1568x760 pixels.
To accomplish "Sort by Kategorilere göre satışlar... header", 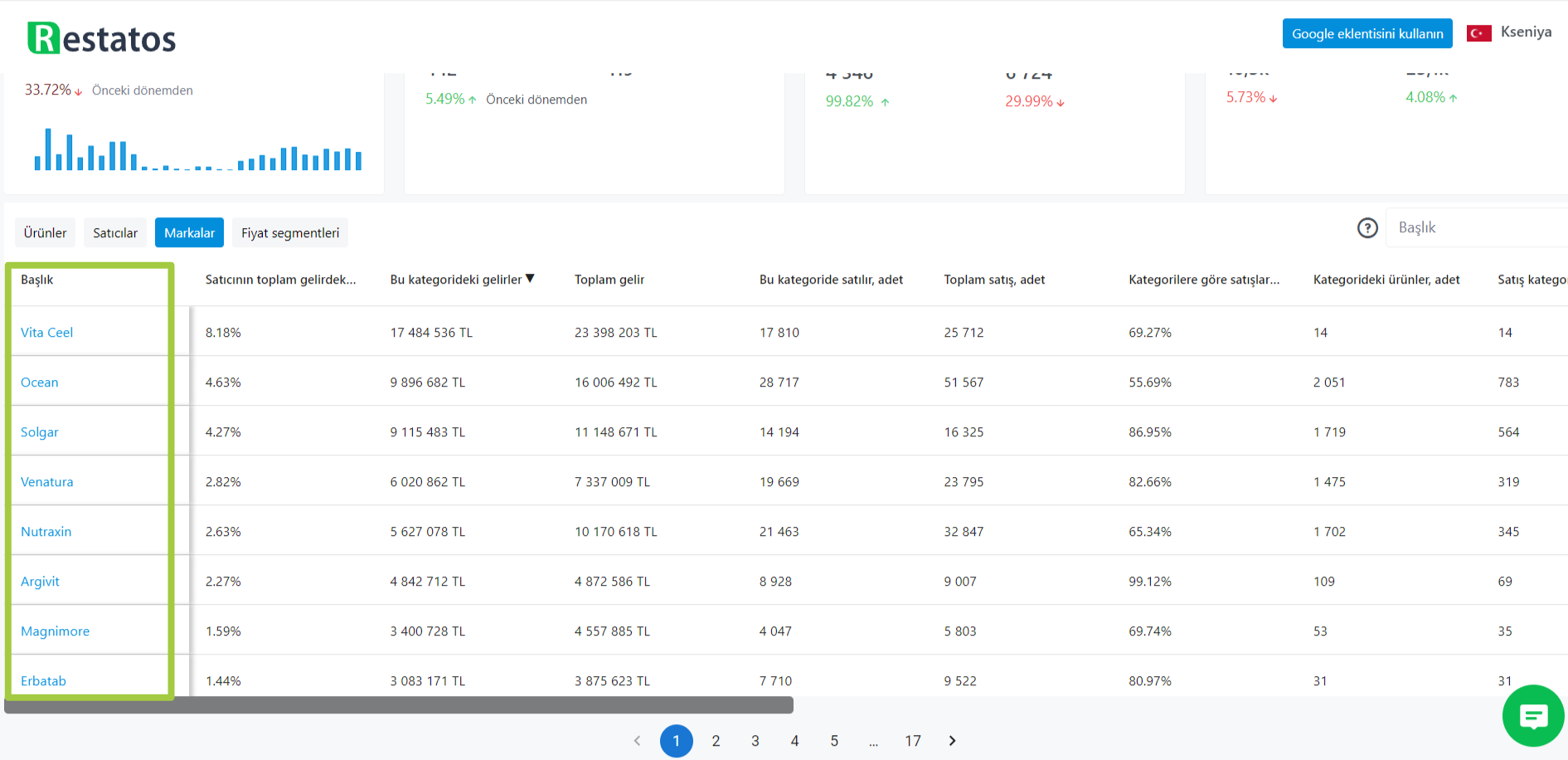I will 1204,280.
